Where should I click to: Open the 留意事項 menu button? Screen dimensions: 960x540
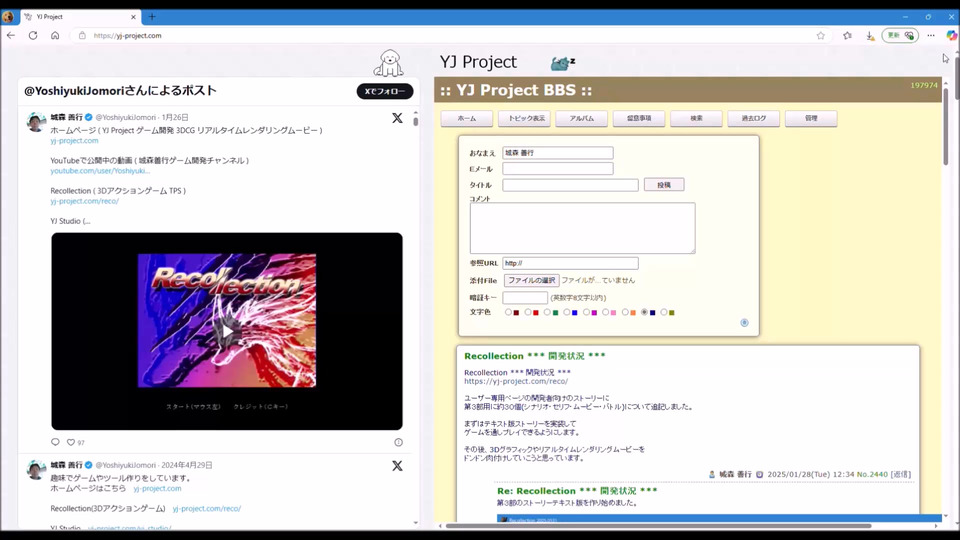(639, 118)
